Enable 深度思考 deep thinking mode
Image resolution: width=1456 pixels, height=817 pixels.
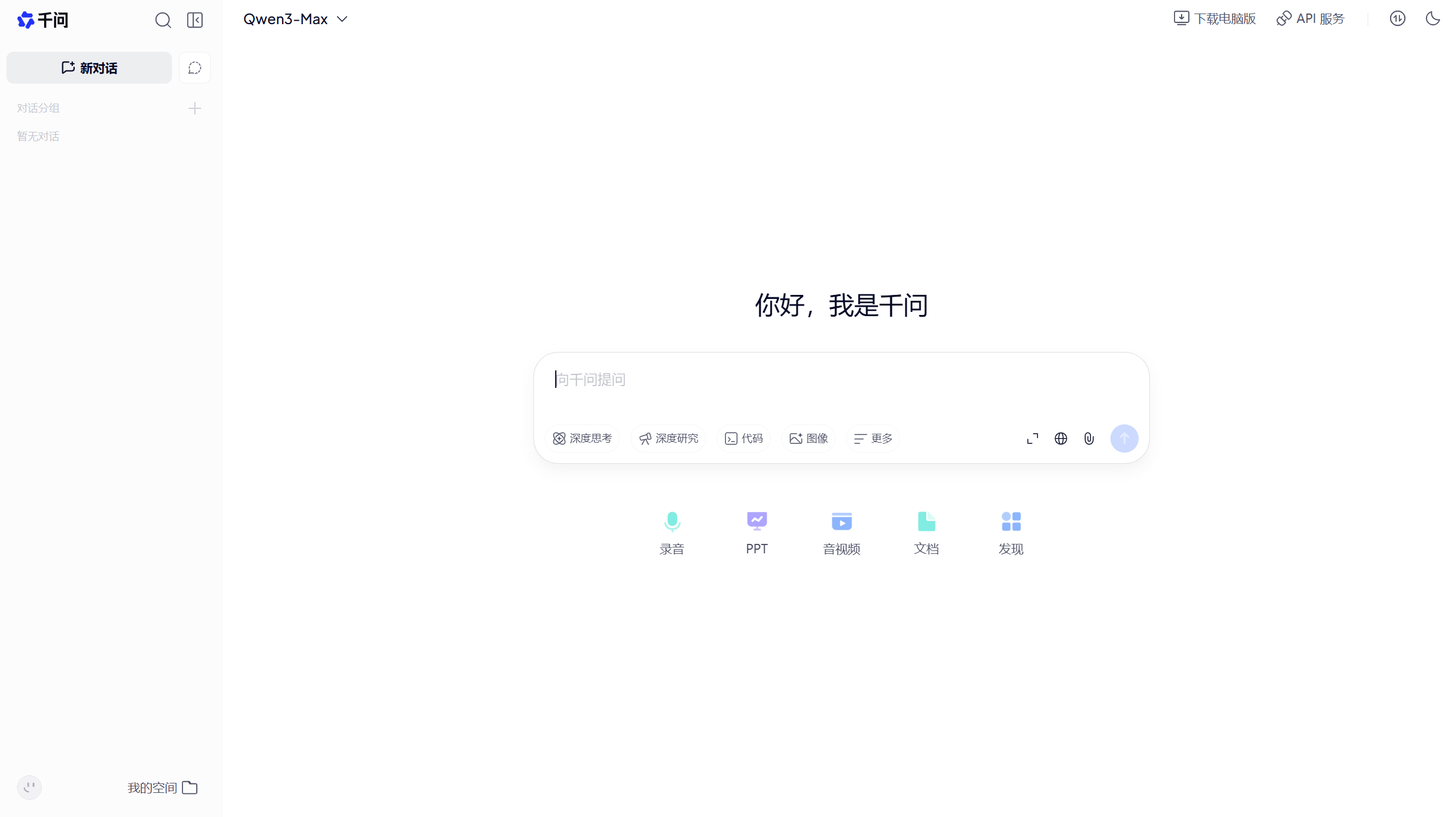pos(582,439)
